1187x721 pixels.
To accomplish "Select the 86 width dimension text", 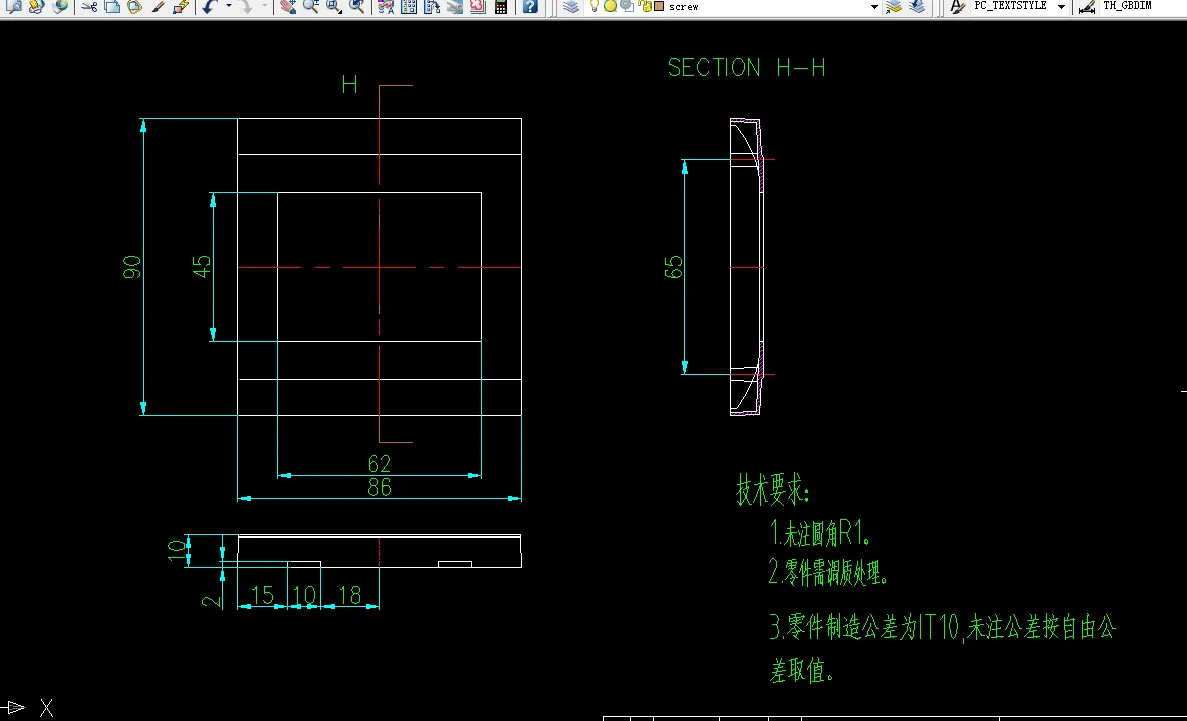I will click(379, 487).
